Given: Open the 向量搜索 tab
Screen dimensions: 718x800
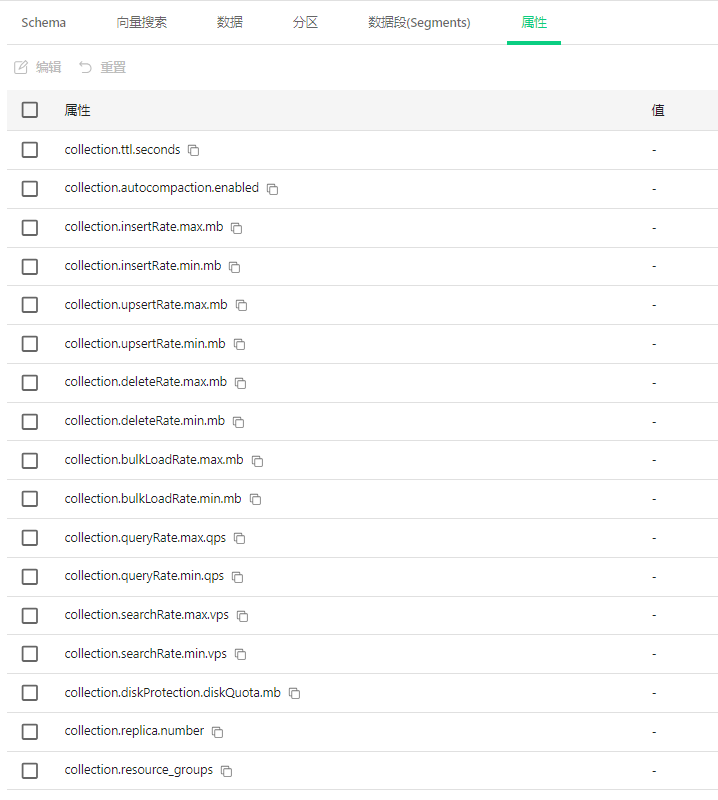Looking at the screenshot, I should click(141, 23).
